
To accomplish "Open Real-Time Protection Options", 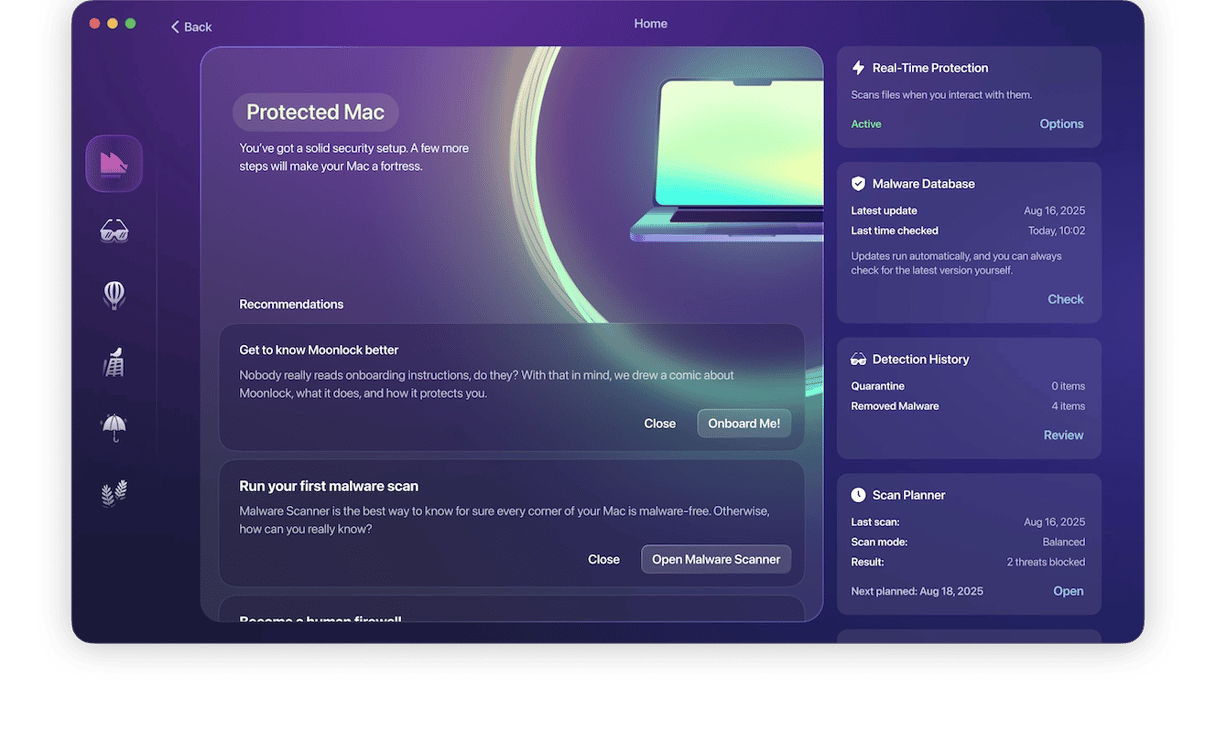I will (1061, 124).
